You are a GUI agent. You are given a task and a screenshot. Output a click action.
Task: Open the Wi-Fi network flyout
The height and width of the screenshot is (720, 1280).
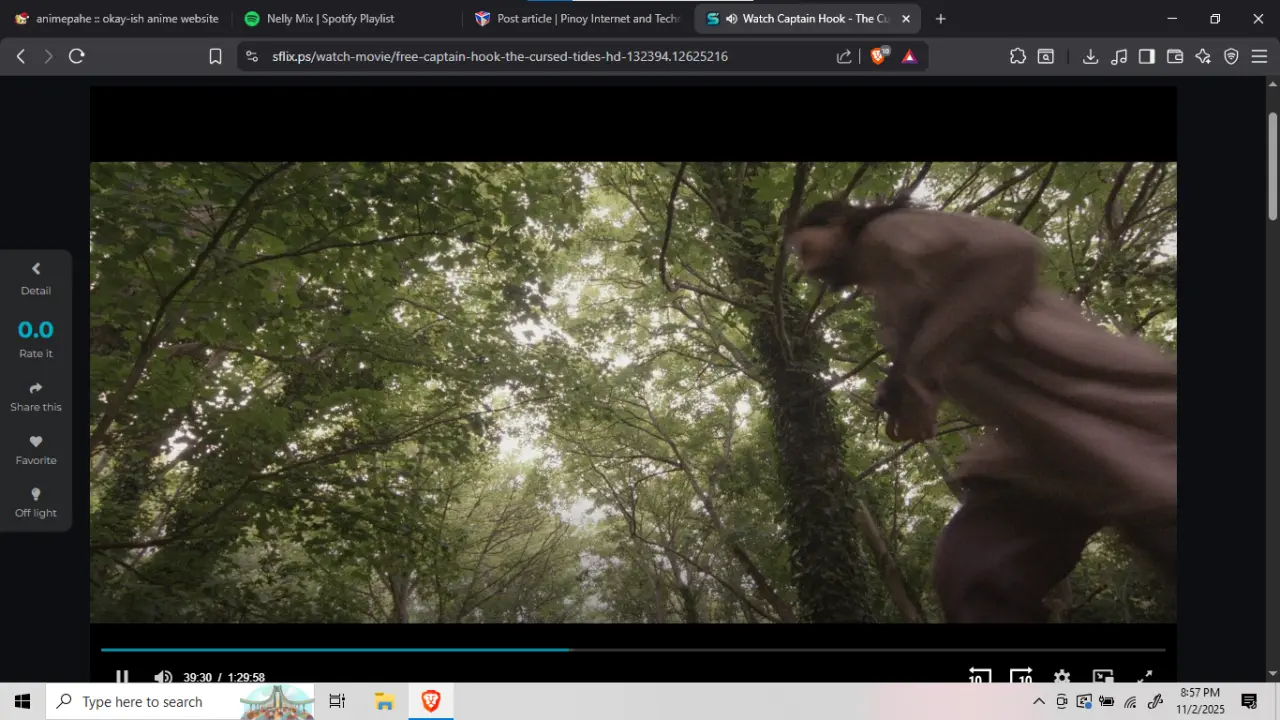[x=1130, y=702]
